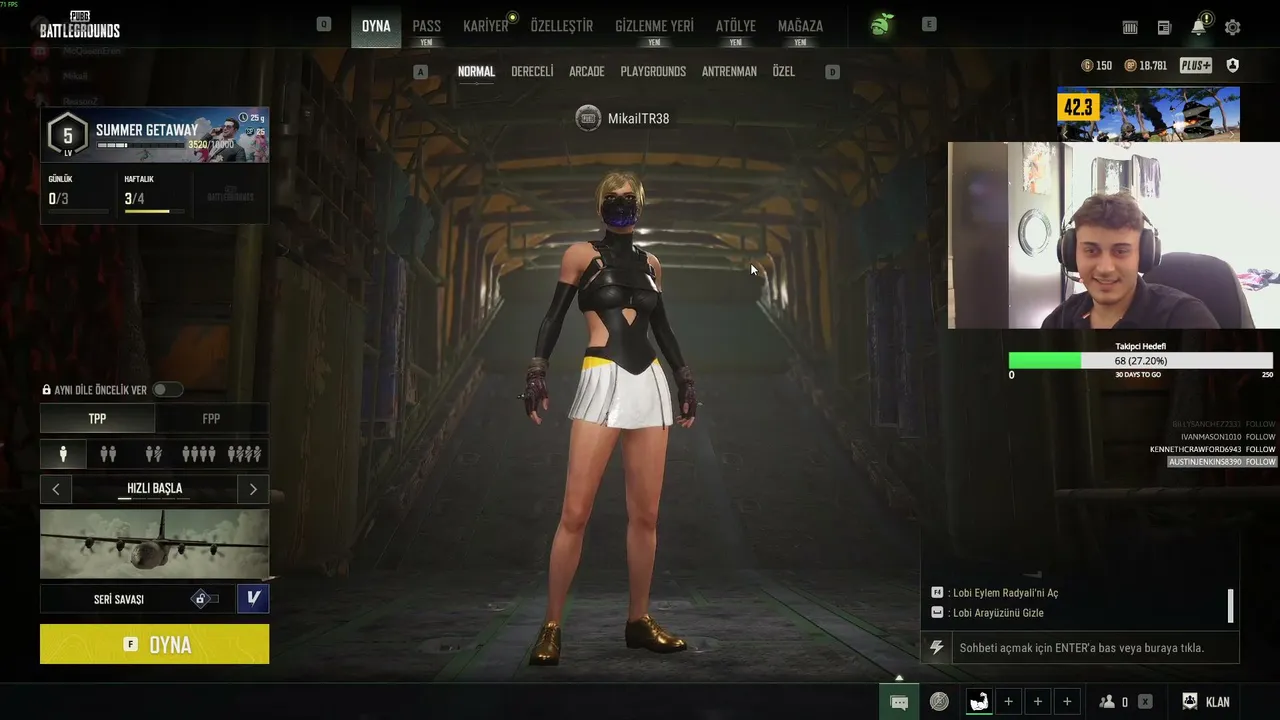Select FPP perspective mode

pos(211,419)
